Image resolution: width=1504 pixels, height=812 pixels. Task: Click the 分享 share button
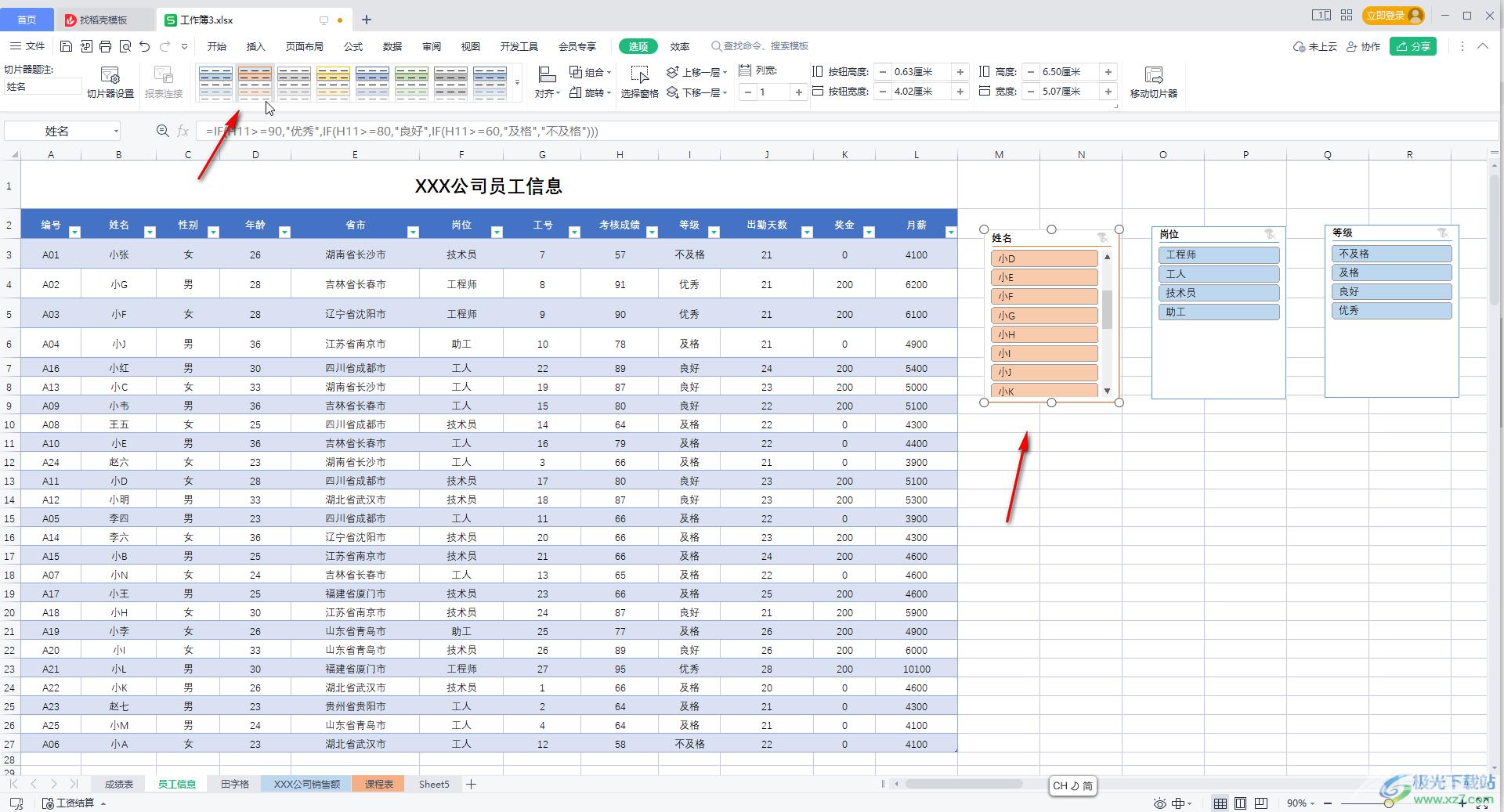1413,46
